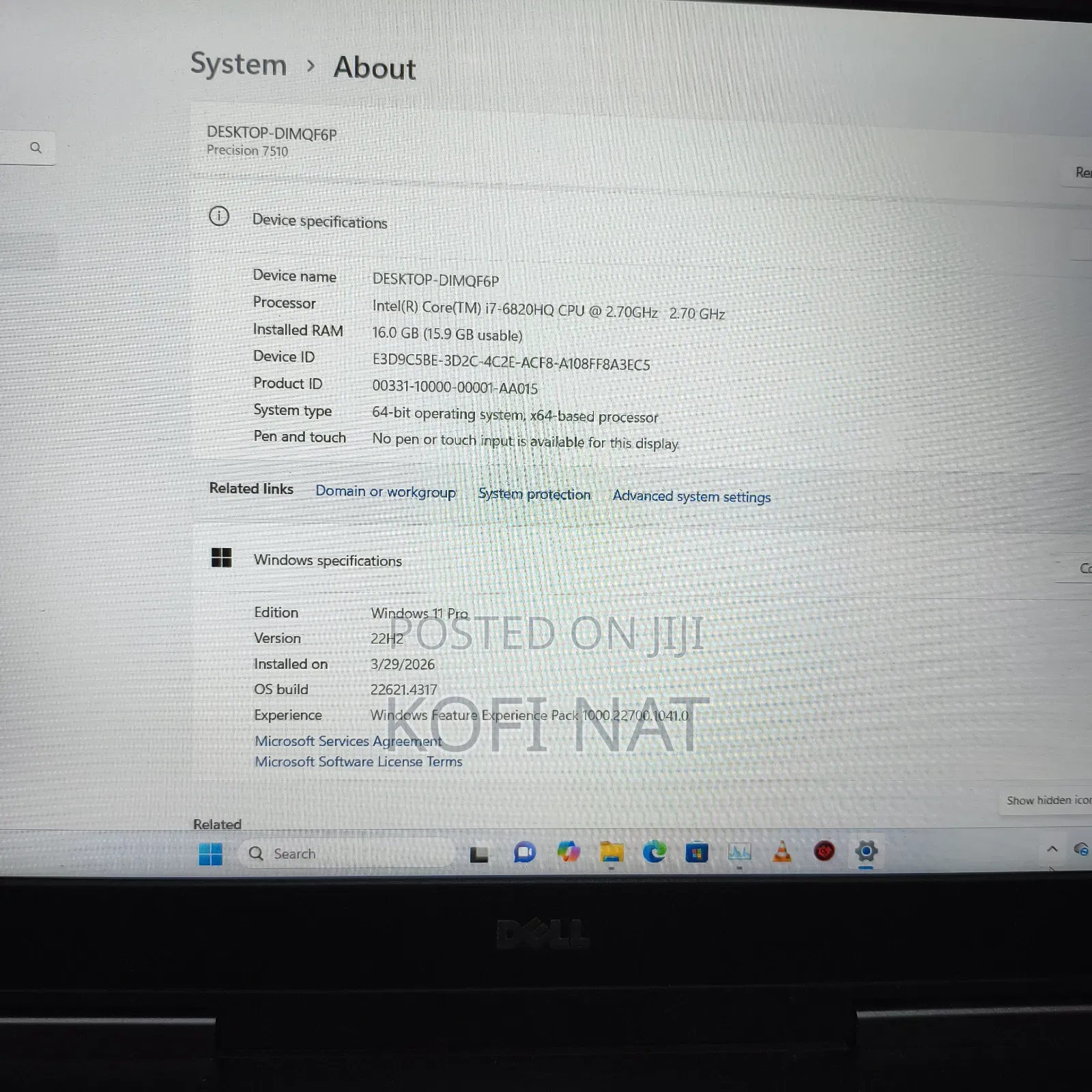1092x1092 pixels.
Task: Click the About breadcrumb heading
Action: point(375,68)
